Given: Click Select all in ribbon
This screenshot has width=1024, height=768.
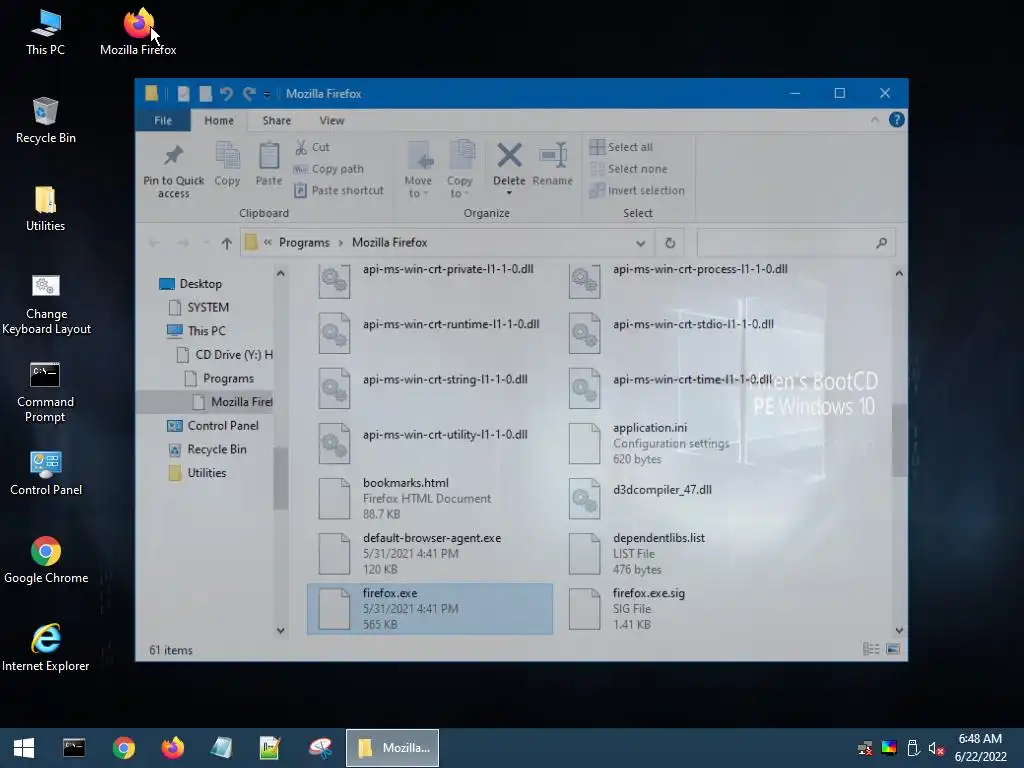Looking at the screenshot, I should pos(621,147).
